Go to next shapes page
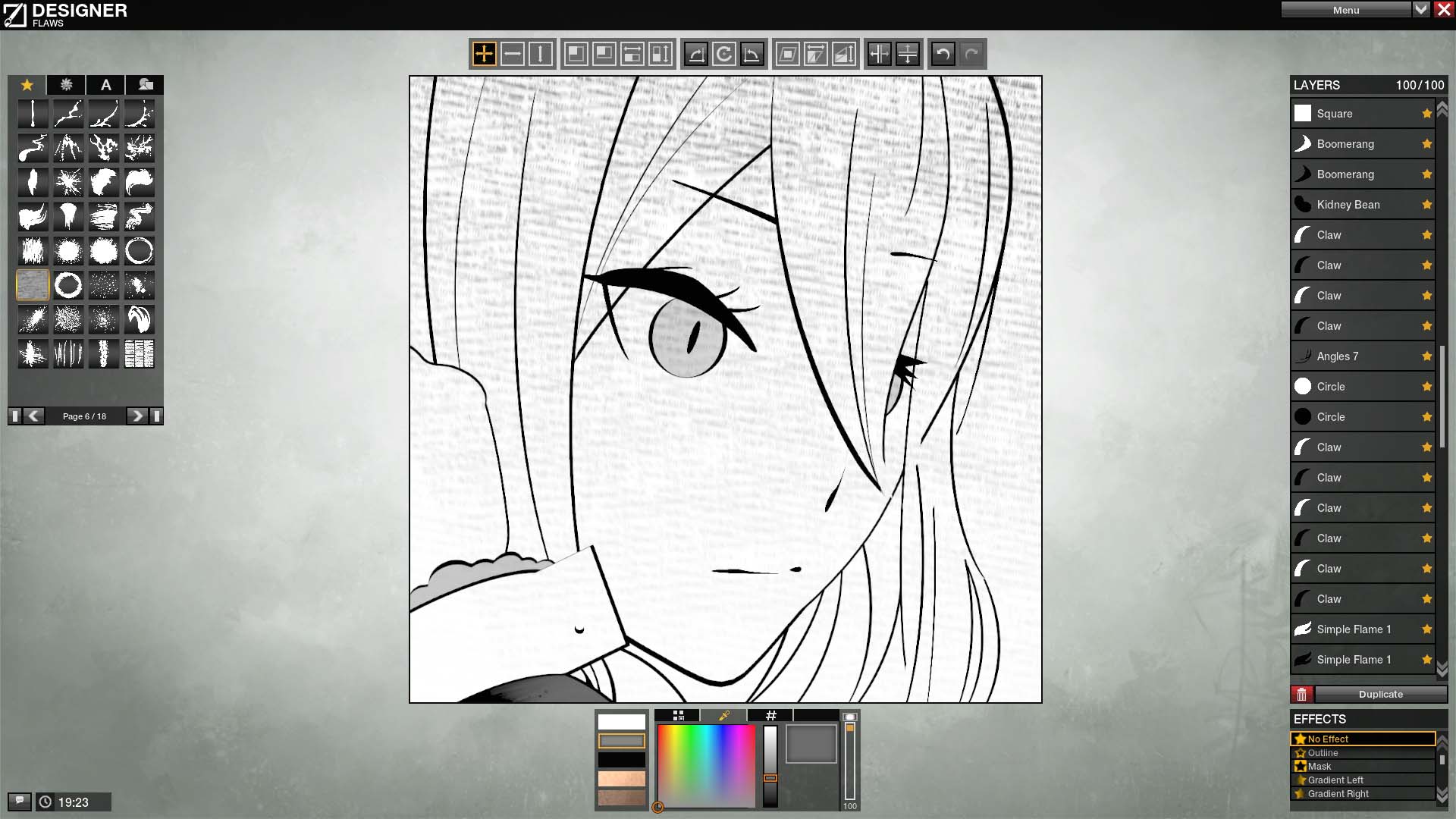 [x=136, y=416]
